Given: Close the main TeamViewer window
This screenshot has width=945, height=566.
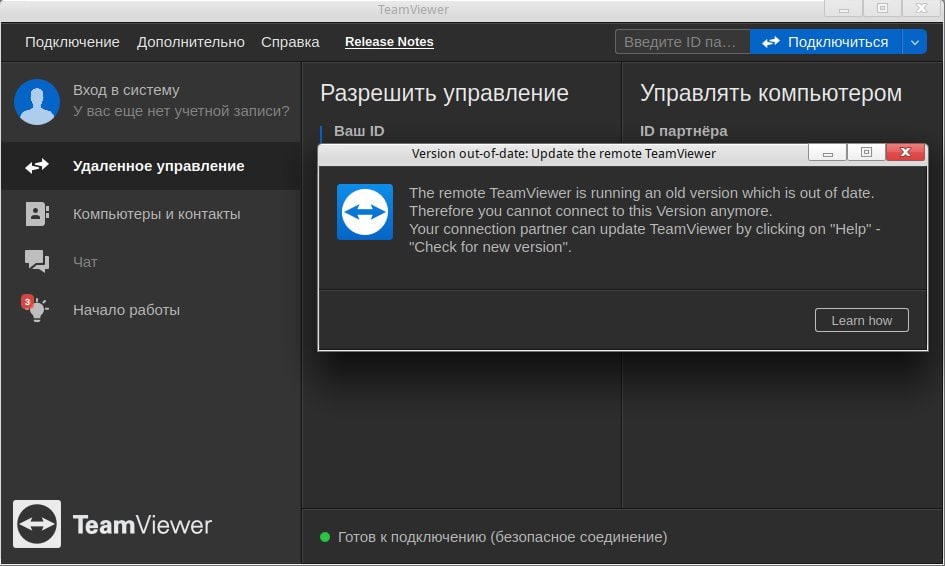Looking at the screenshot, I should (921, 8).
